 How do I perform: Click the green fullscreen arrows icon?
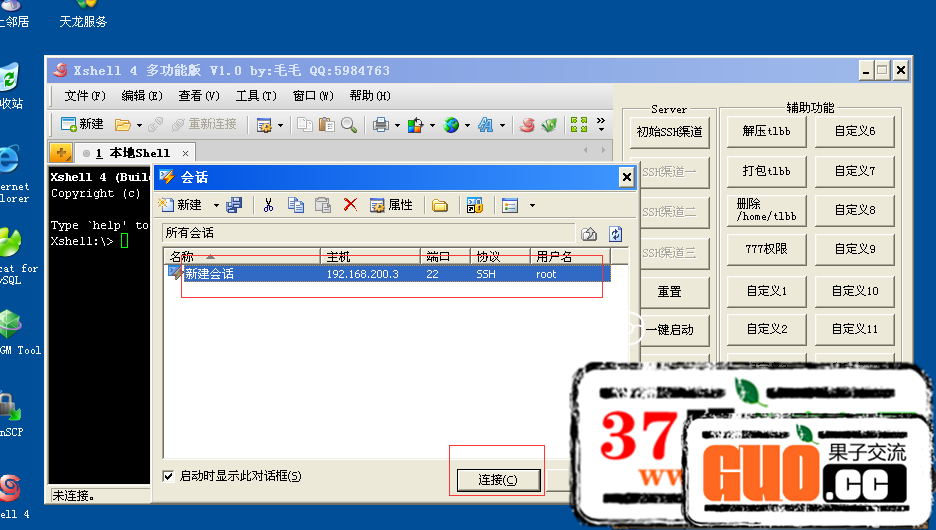tap(578, 125)
